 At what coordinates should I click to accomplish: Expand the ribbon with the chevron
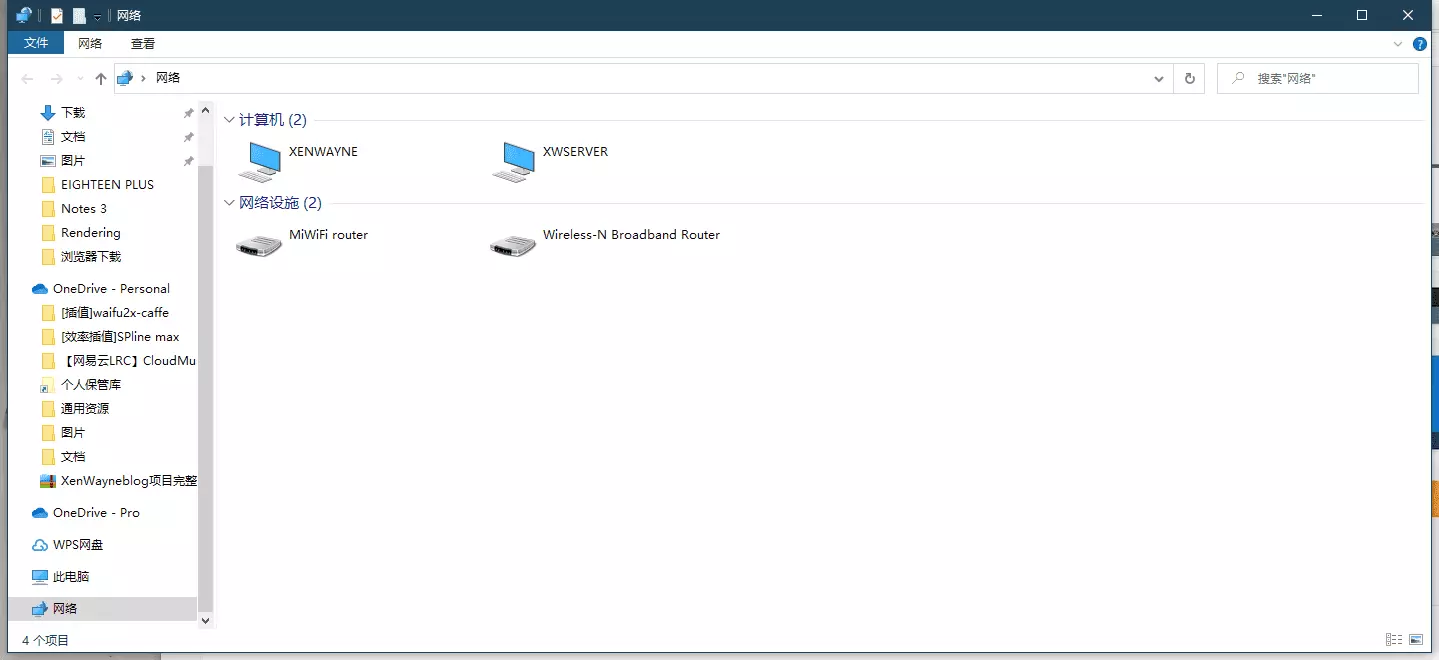(1398, 44)
